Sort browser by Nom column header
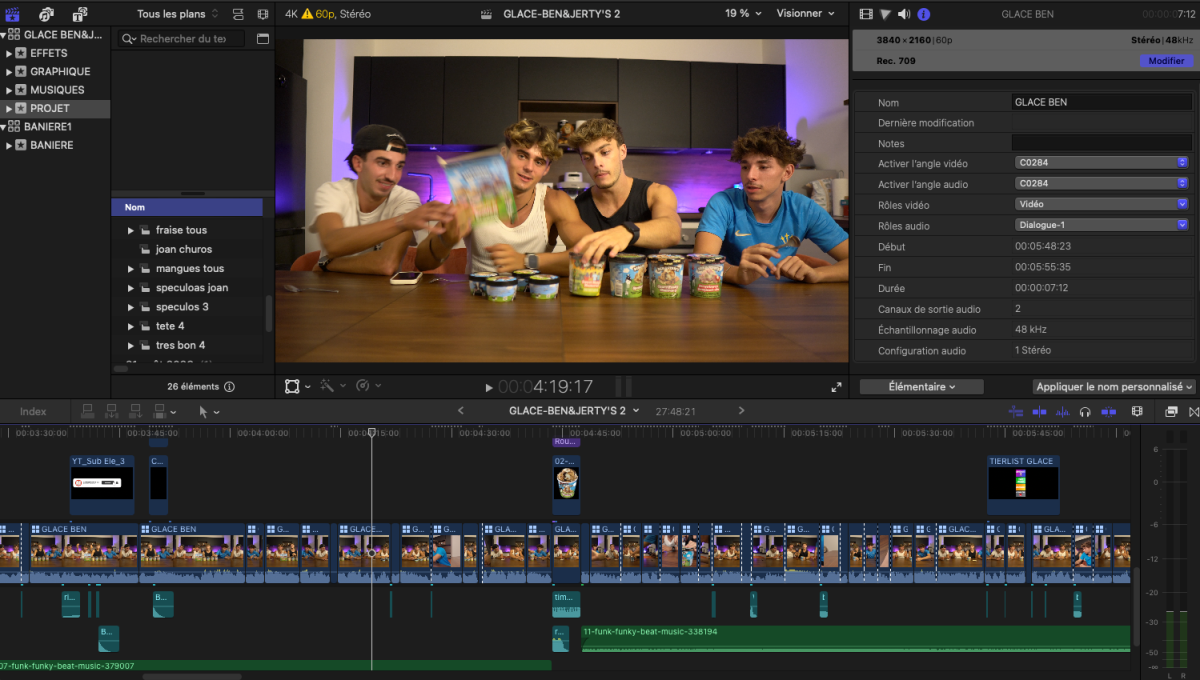Viewport: 1200px width, 680px height. coord(187,207)
